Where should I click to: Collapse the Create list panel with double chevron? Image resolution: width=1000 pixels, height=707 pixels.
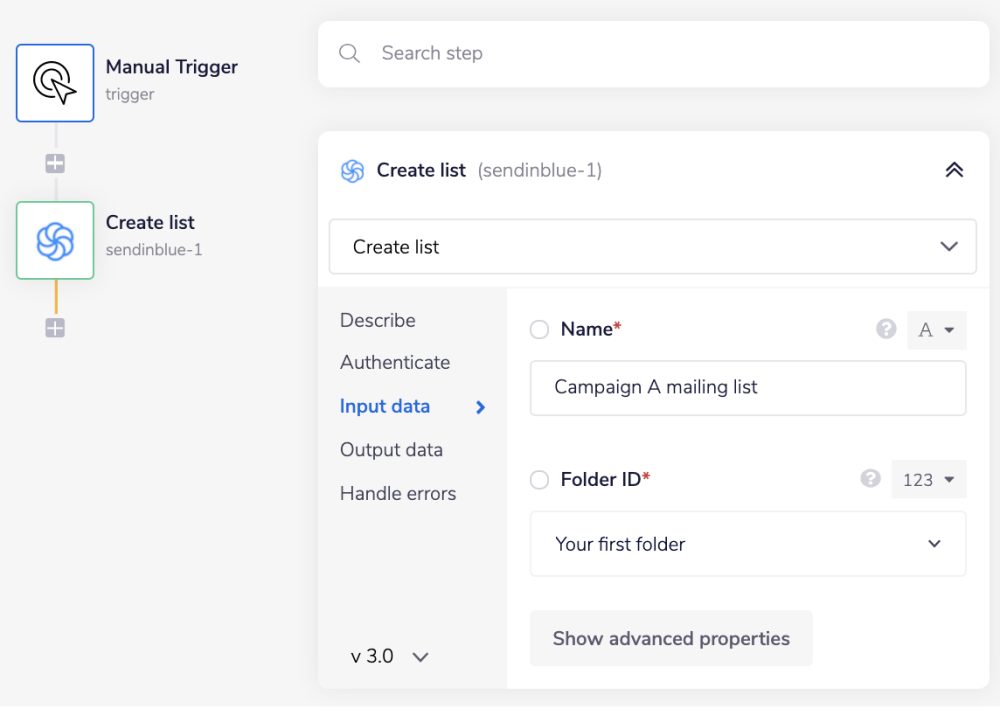tap(954, 170)
